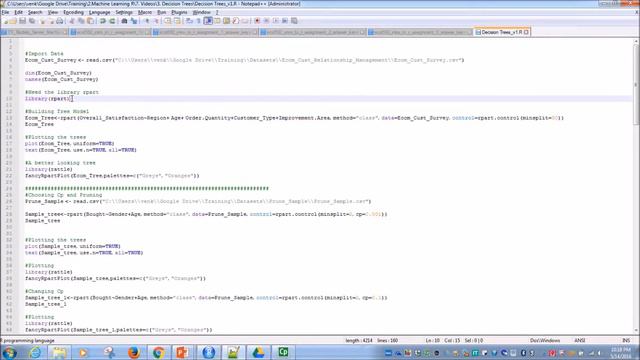Open the Search menu
This screenshot has height=360, width=640.
coord(35,12)
